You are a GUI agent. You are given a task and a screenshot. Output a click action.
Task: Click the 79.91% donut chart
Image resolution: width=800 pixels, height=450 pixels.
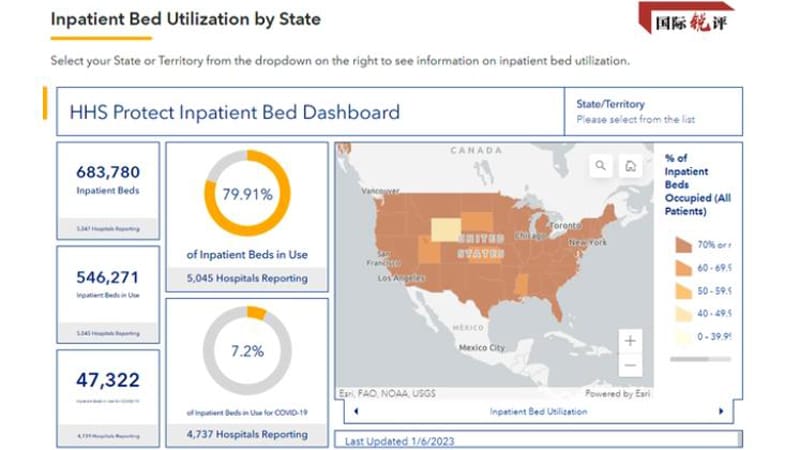click(x=247, y=193)
